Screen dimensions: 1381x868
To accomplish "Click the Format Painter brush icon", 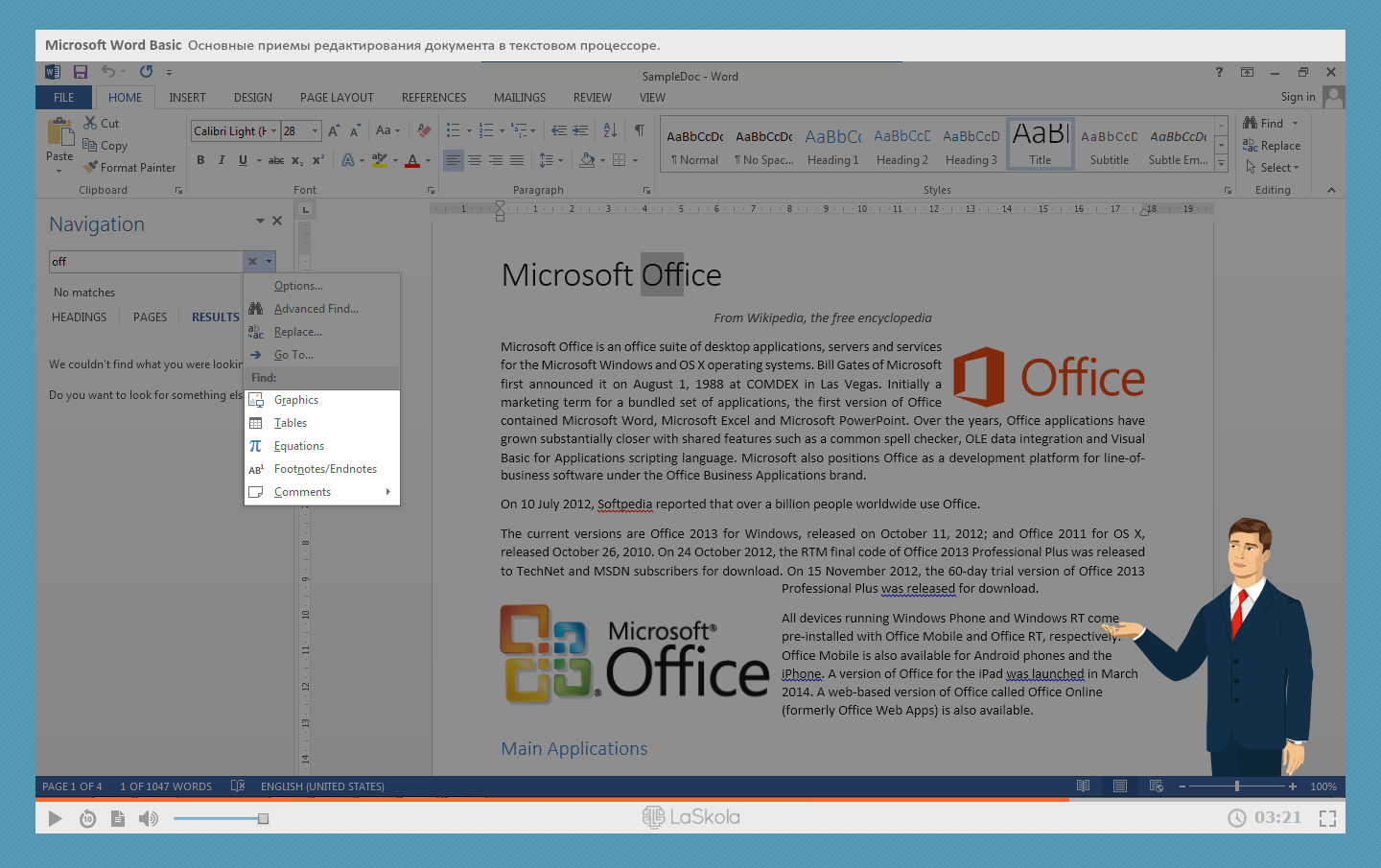I will coord(91,167).
